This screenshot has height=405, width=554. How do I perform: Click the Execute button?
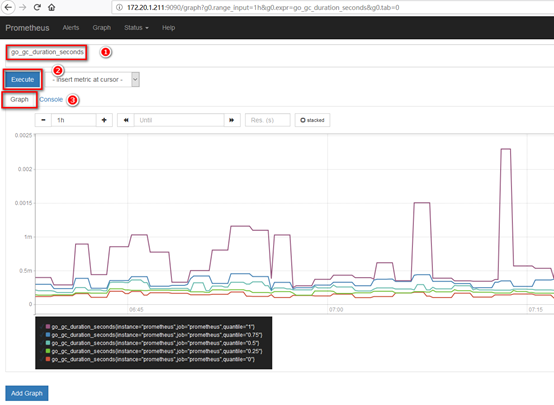click(x=23, y=80)
